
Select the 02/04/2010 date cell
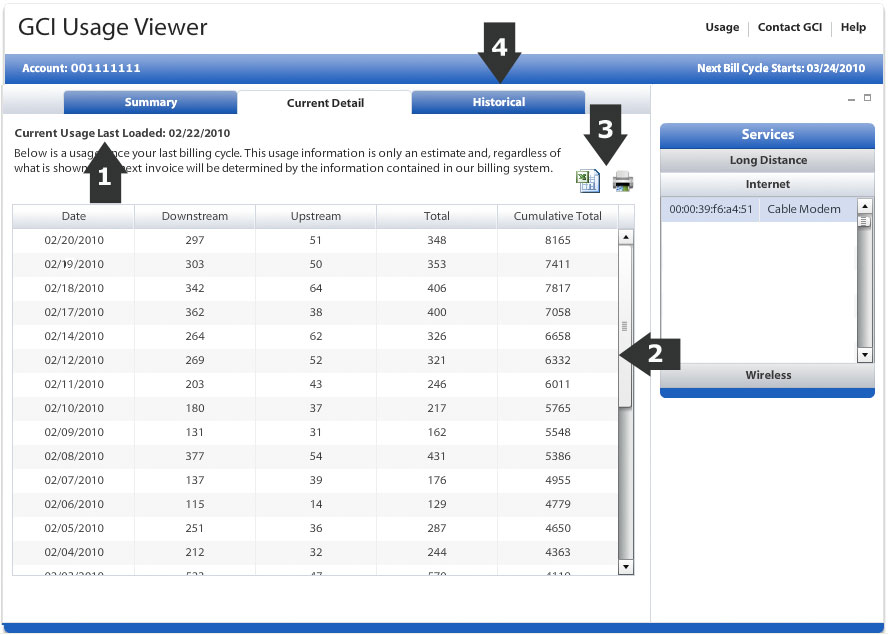[74, 552]
